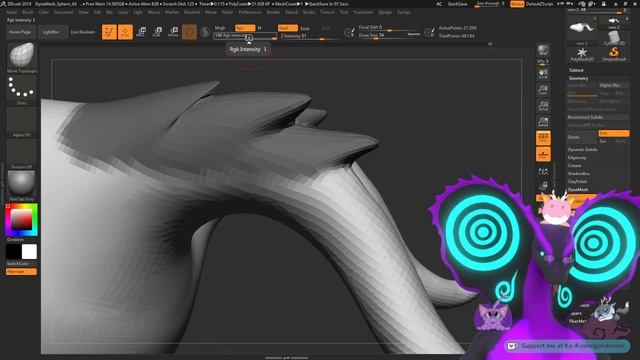640x360 pixels.
Task: Click the lock camera icon
Action: coord(543,186)
